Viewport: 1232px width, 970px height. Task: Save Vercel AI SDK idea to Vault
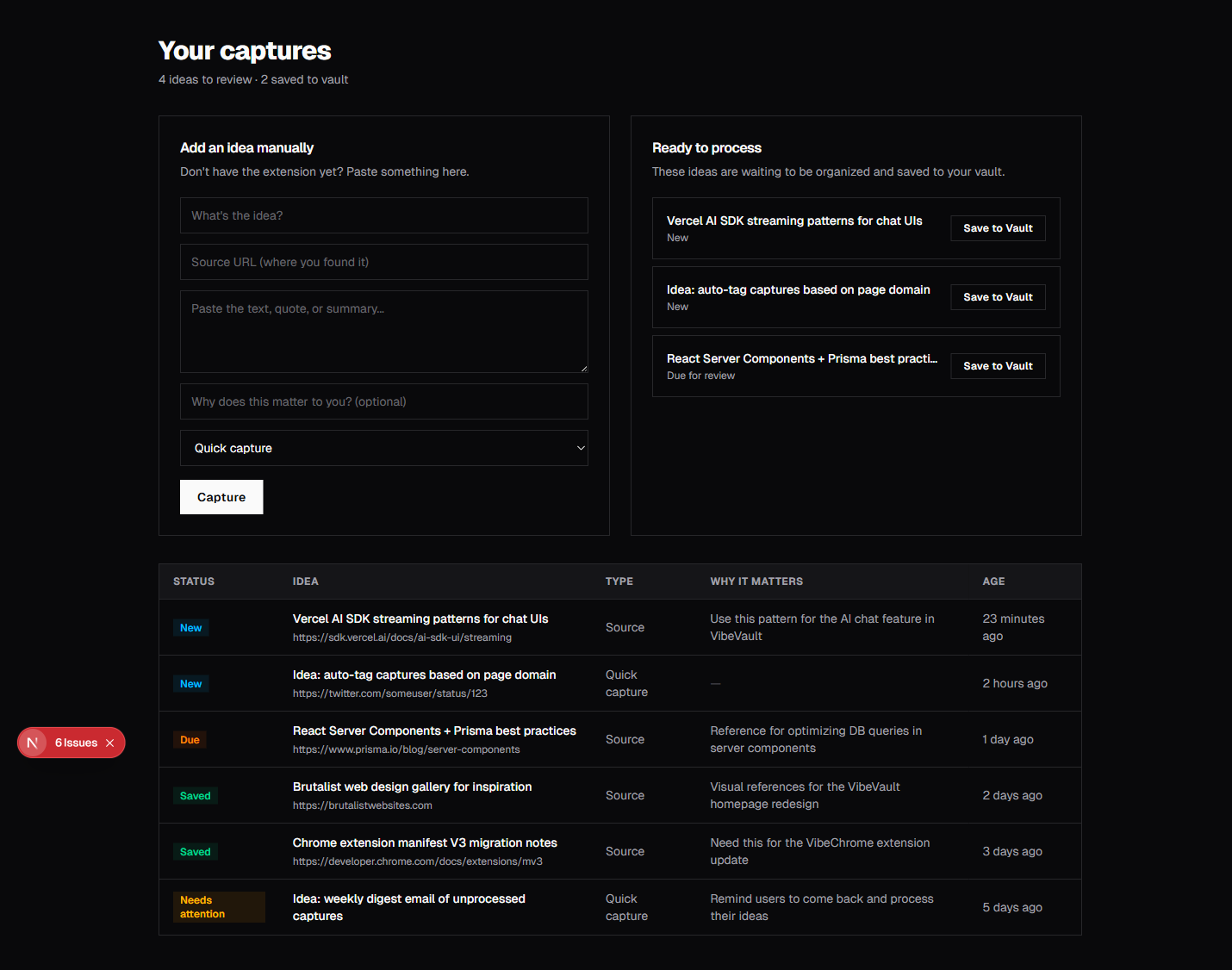tap(998, 228)
